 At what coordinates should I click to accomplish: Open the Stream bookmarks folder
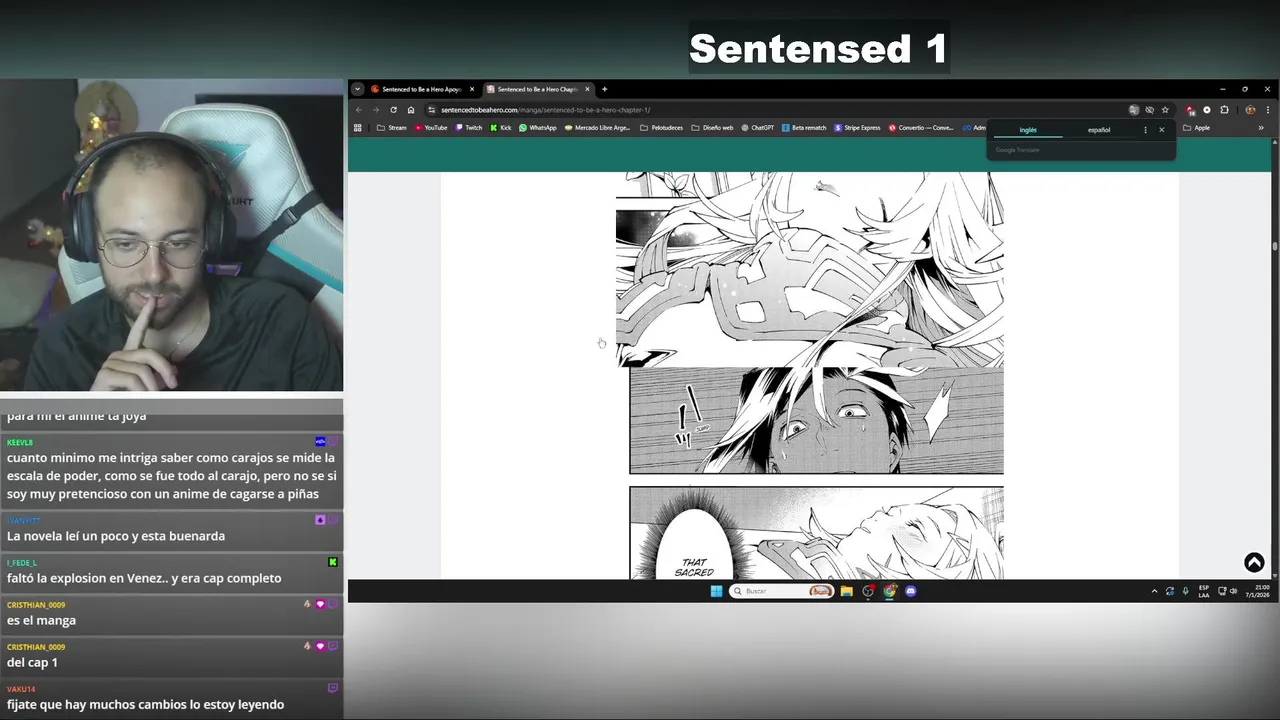click(391, 128)
